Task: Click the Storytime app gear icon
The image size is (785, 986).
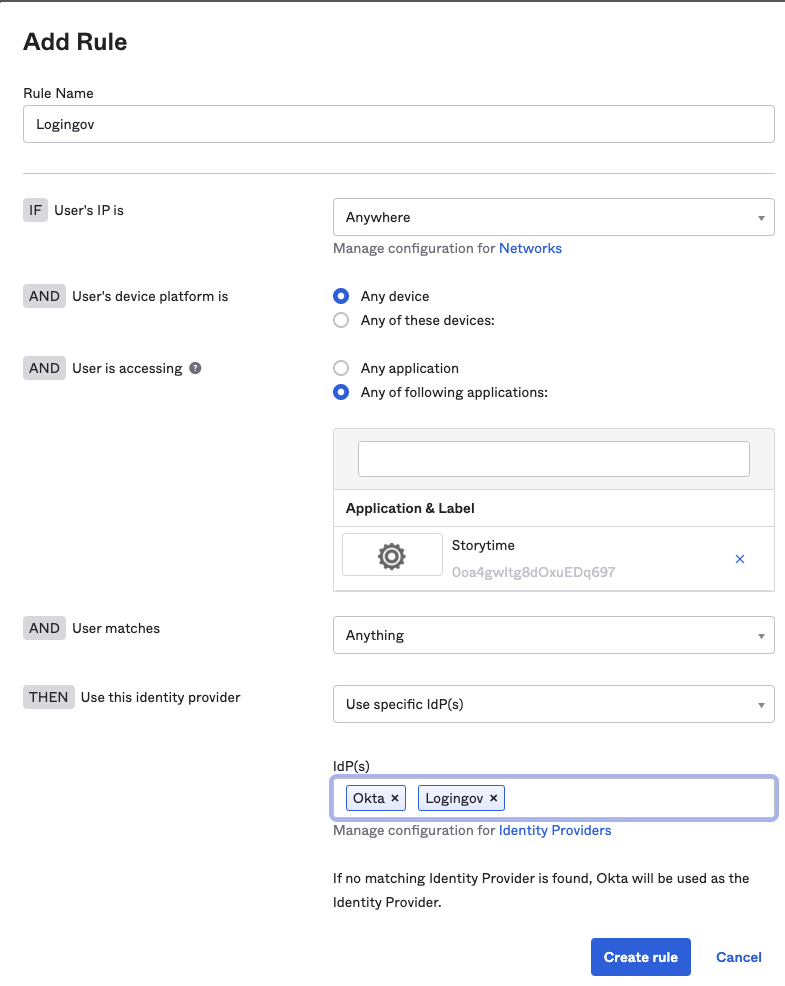Action: point(392,555)
